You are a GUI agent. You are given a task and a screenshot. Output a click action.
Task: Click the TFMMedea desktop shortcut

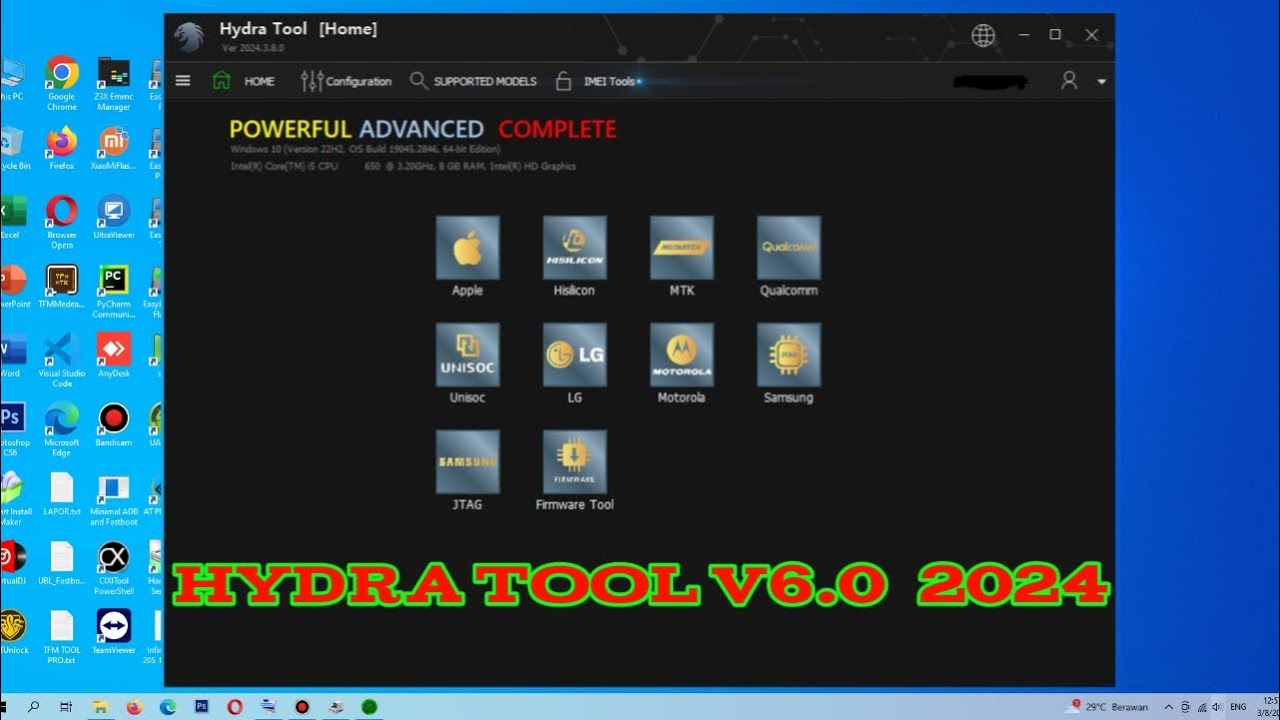coord(62,286)
